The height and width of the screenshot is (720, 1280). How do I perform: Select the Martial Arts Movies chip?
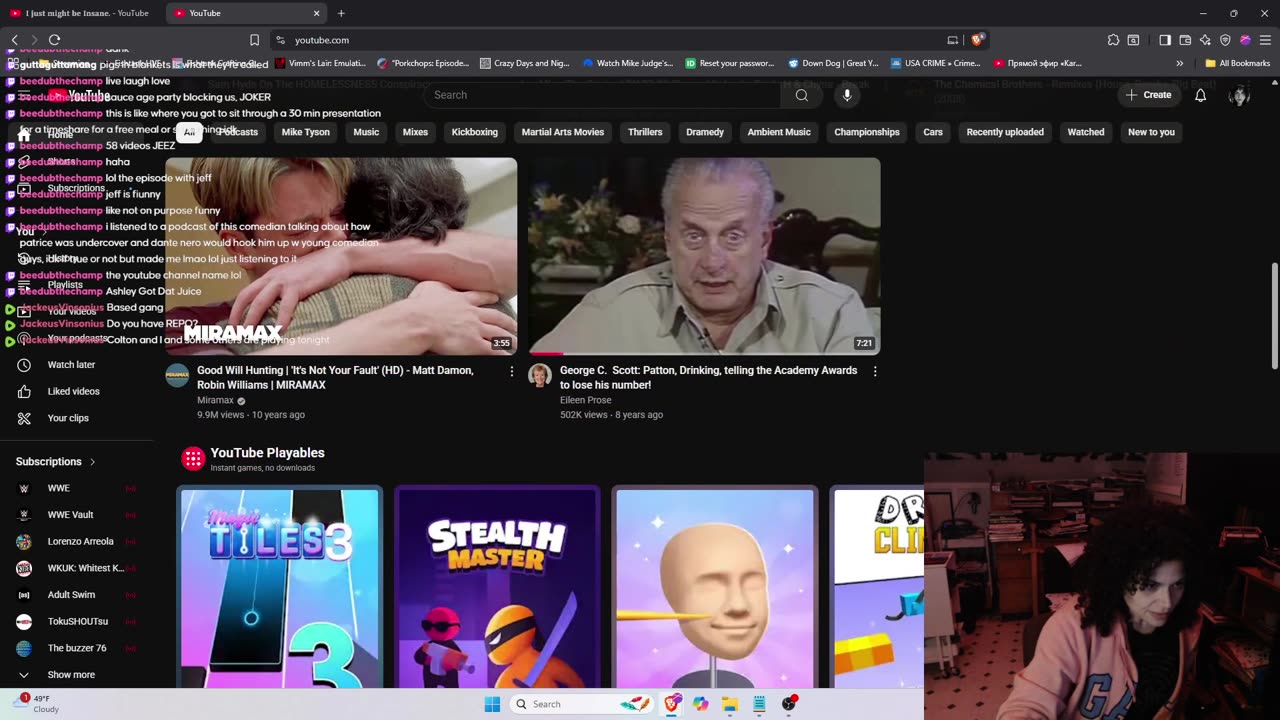point(563,132)
